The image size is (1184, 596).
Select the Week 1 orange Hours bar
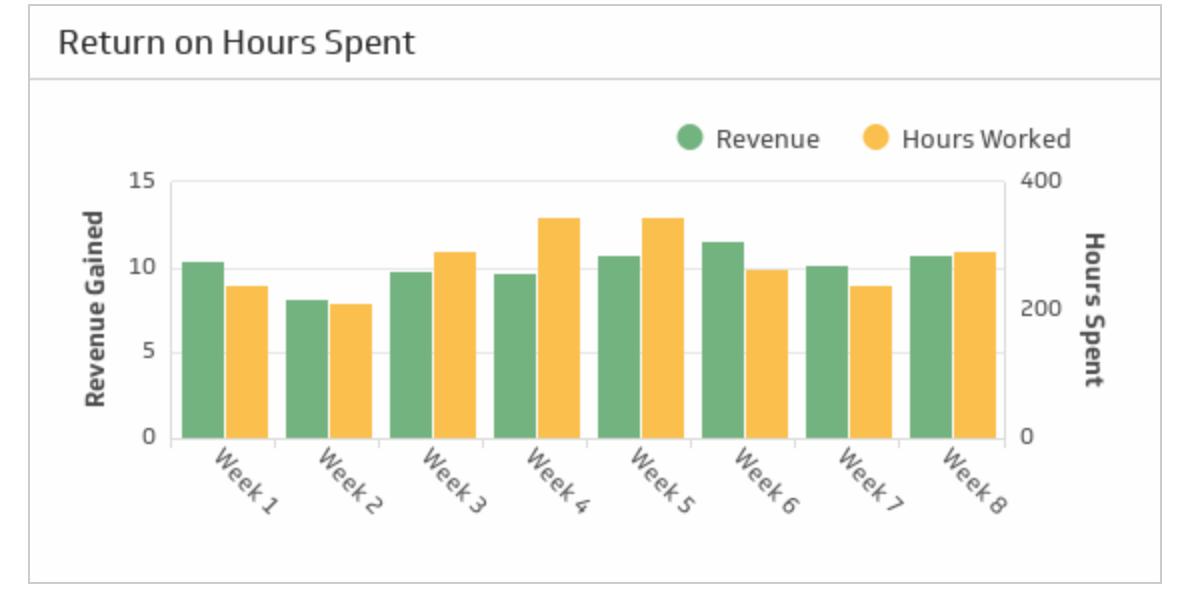pyautogui.click(x=247, y=362)
